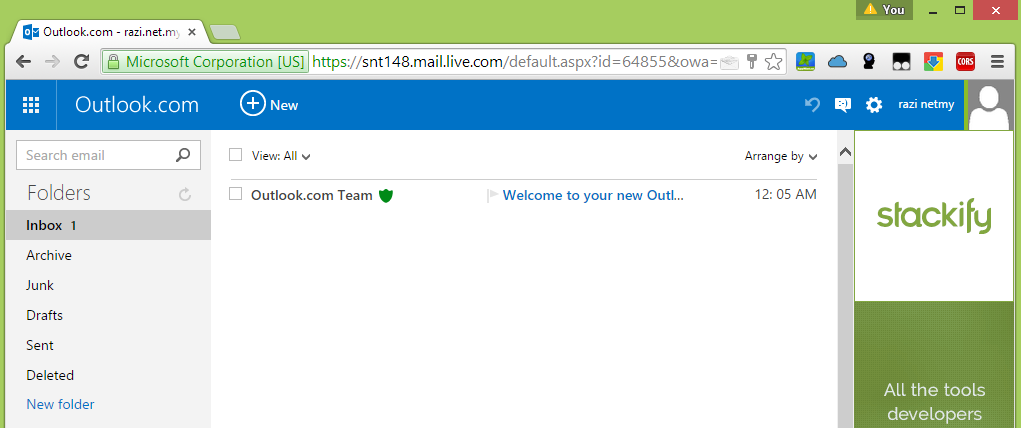The image size is (1021, 428).
Task: Open the razi netmy account menu
Action: [x=926, y=104]
